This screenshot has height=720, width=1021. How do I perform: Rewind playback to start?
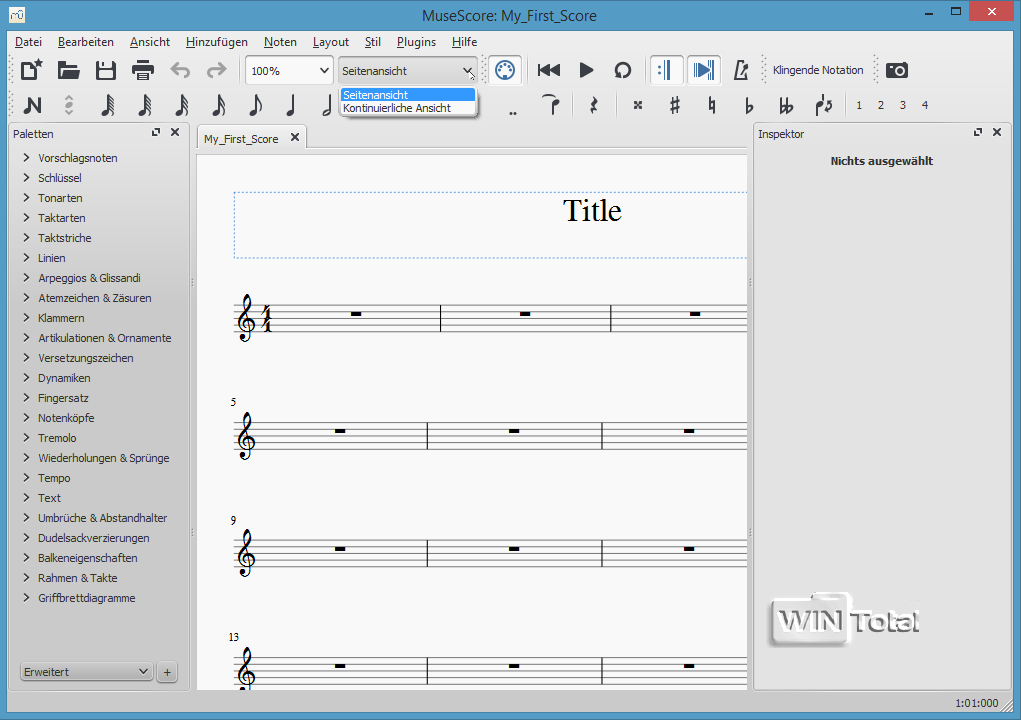(x=548, y=70)
